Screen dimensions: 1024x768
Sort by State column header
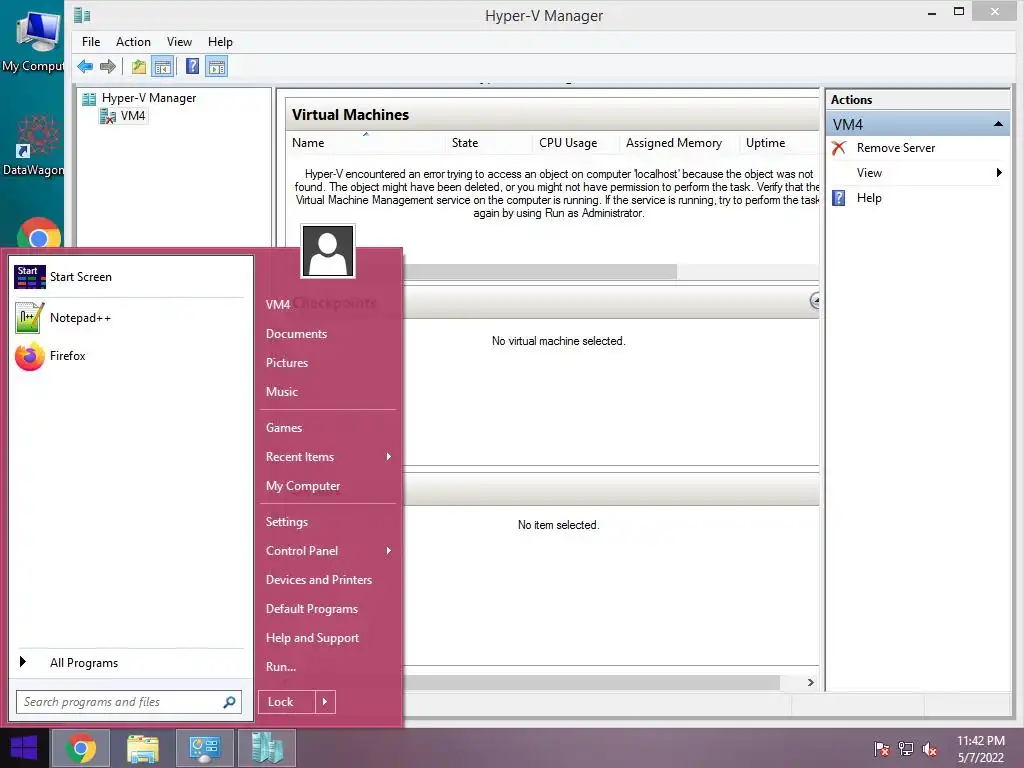tap(488, 143)
